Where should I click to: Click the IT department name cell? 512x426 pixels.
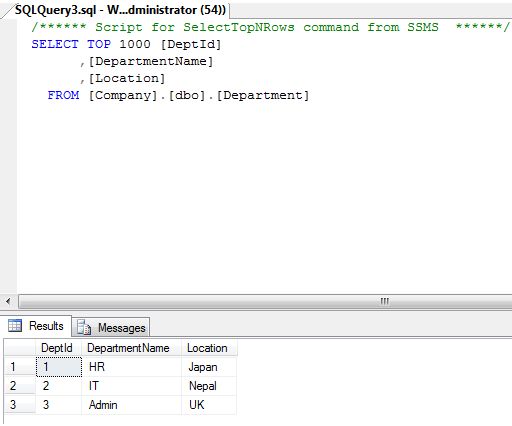pos(131,386)
